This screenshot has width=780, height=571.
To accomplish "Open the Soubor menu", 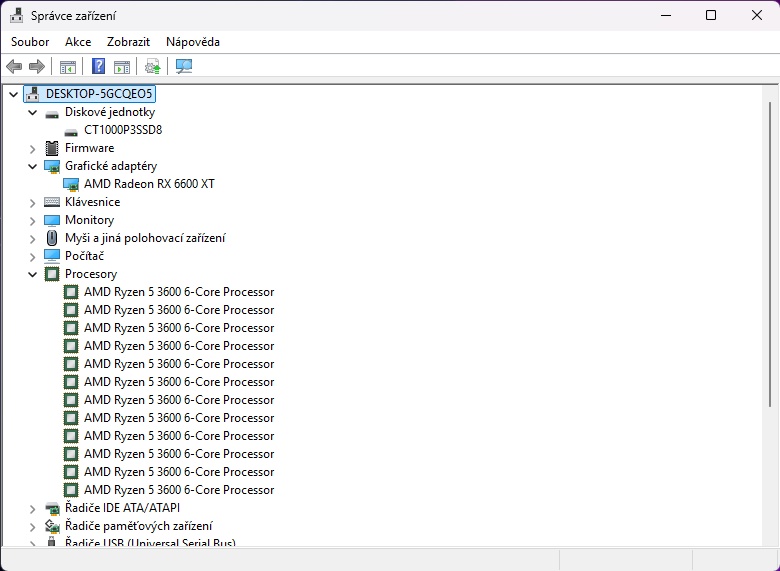I will coord(30,42).
